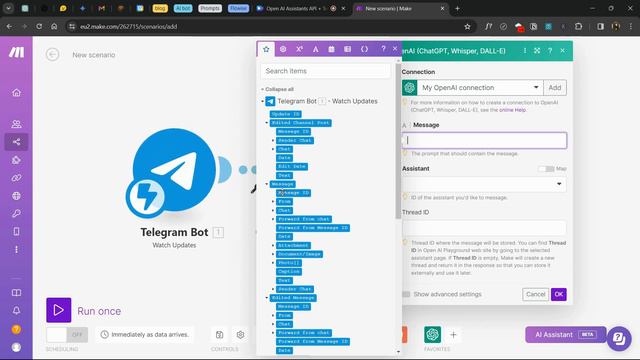Open the starred items tab in mapping panel

(x=266, y=49)
